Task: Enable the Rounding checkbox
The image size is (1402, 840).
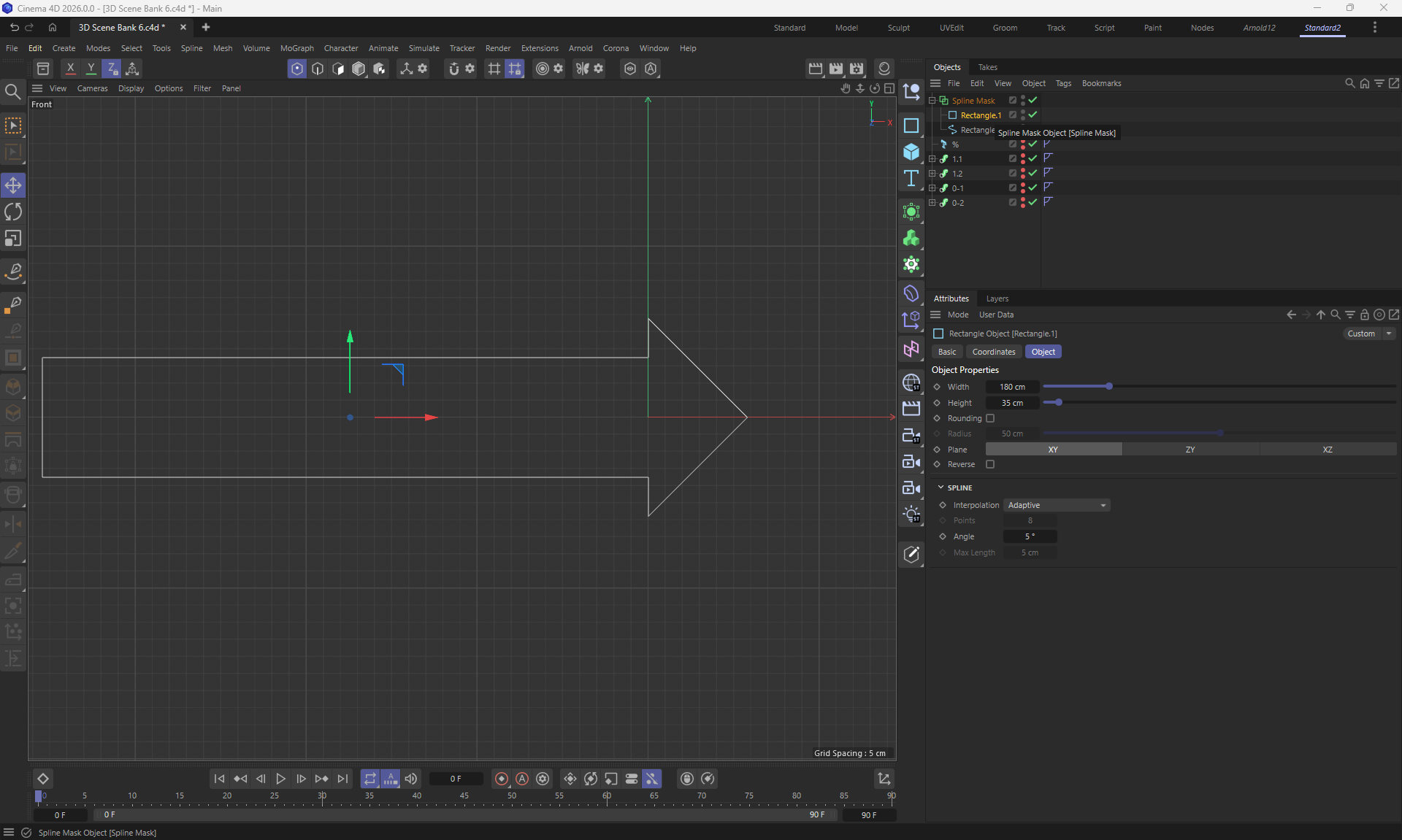Action: 990,418
